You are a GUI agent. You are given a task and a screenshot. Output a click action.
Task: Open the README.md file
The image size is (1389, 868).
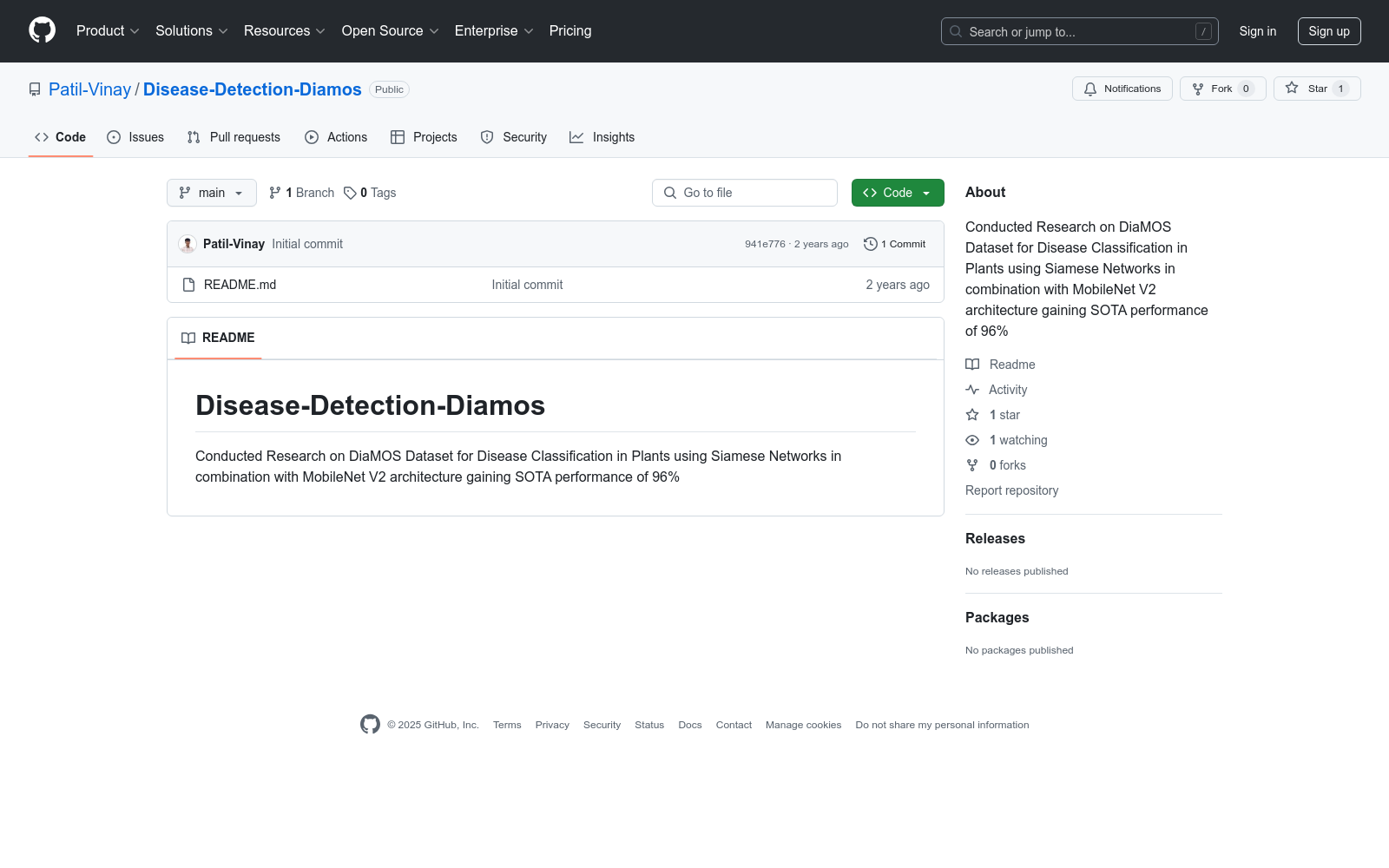tap(240, 285)
